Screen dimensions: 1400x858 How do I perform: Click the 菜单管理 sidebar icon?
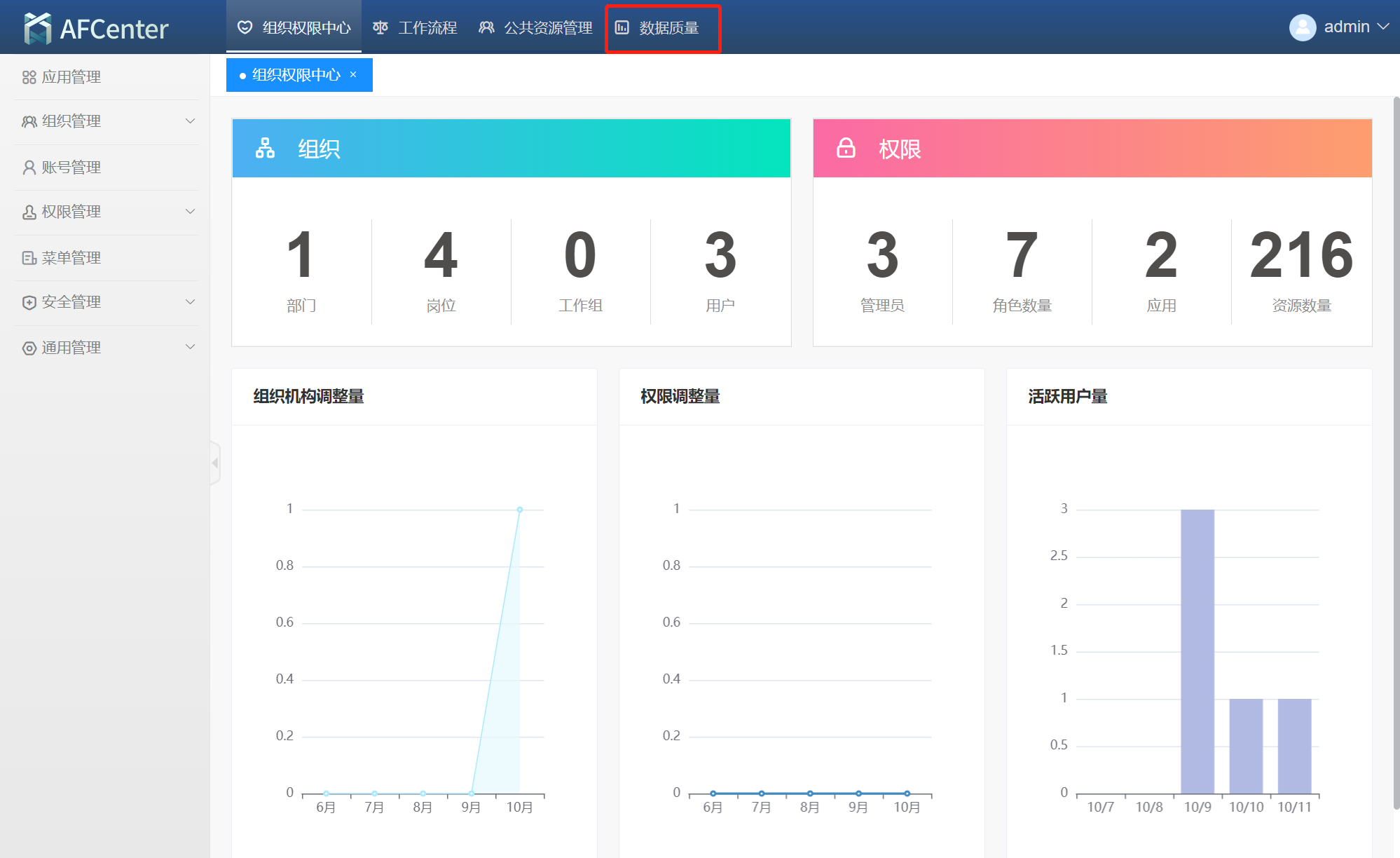pos(29,258)
